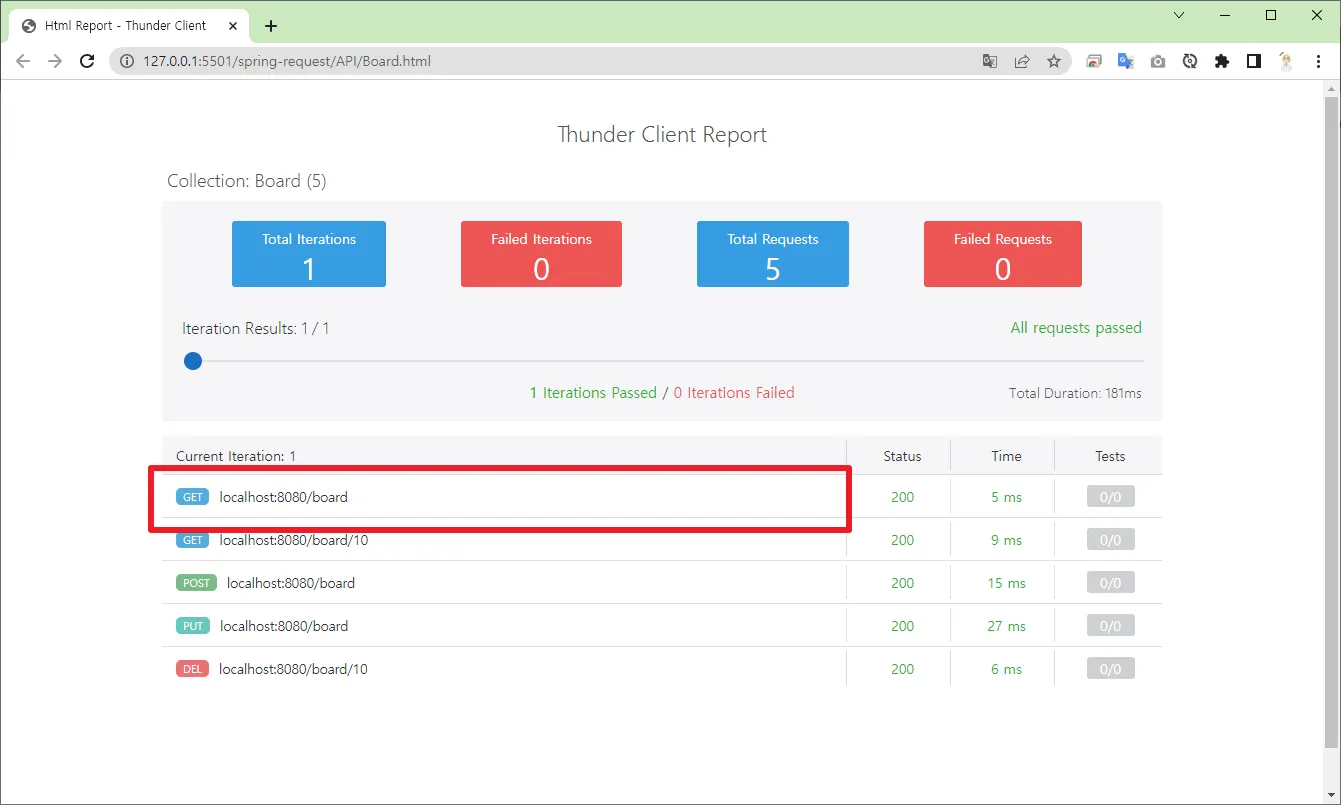Bookmark this page with the star icon
The width and height of the screenshot is (1341, 805).
tap(1054, 61)
